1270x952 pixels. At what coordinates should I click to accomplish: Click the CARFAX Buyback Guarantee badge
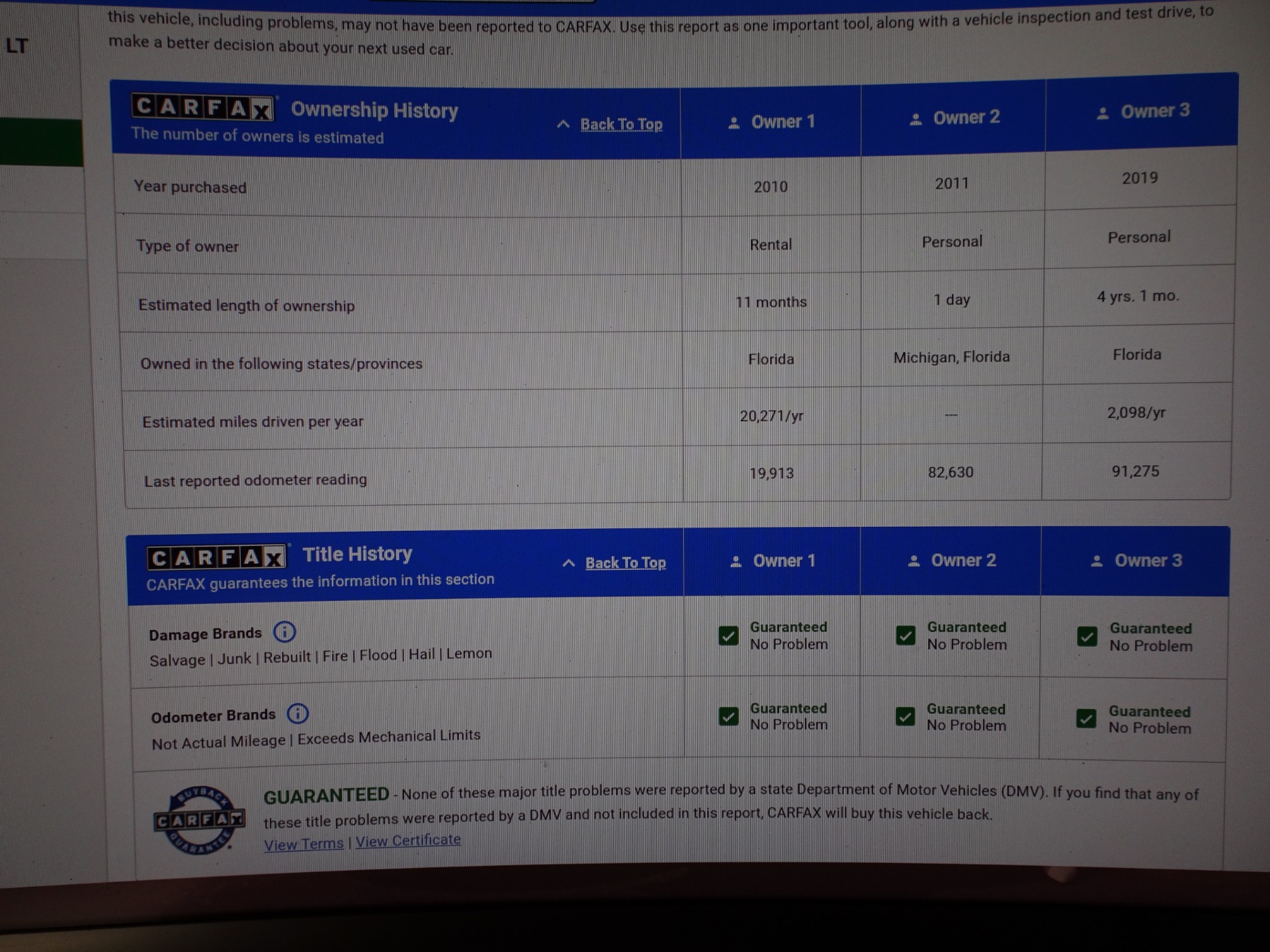pos(198,820)
